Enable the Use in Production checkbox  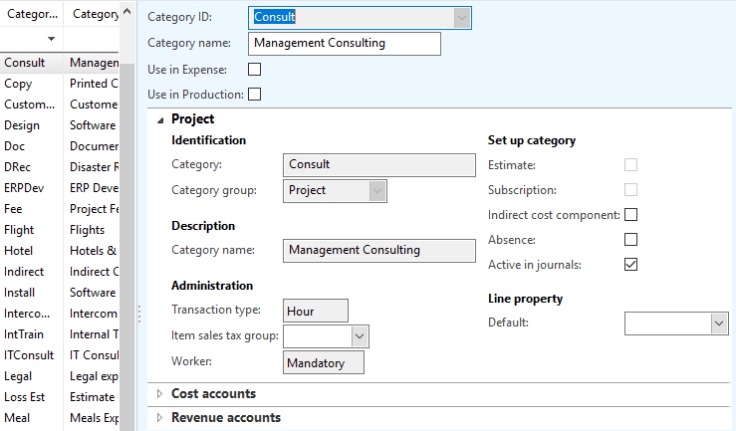point(254,94)
